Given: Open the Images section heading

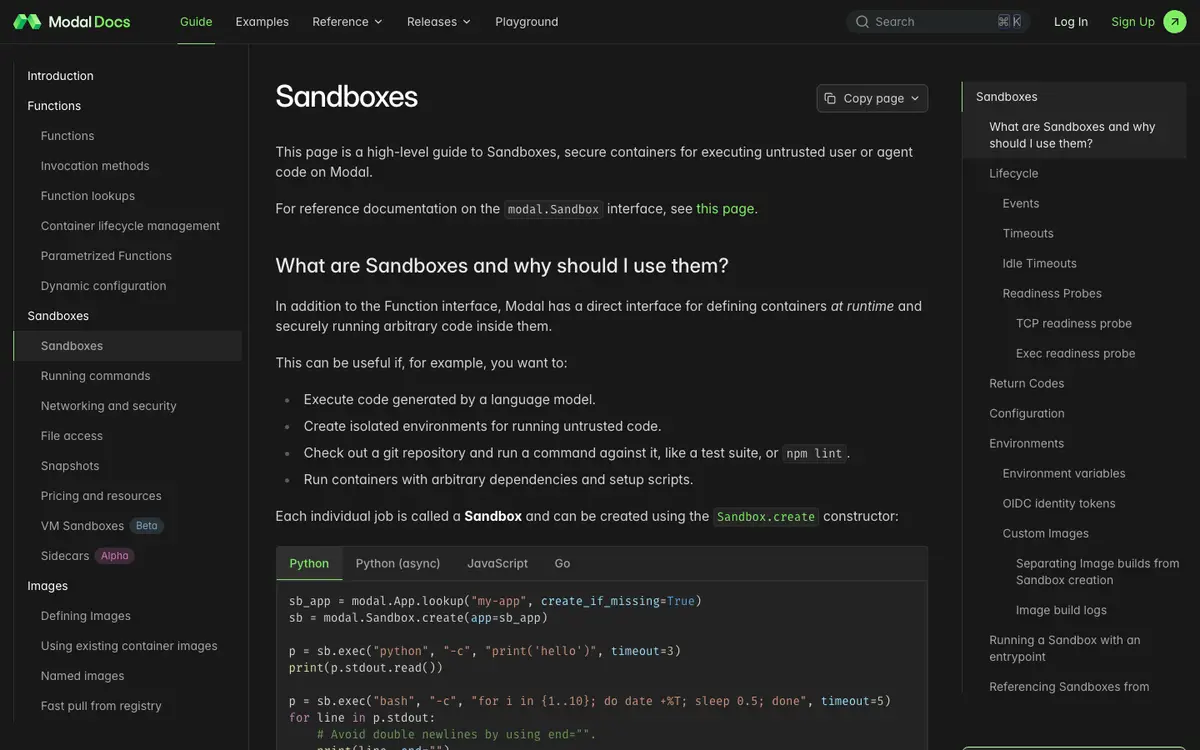Looking at the screenshot, I should [48, 586].
